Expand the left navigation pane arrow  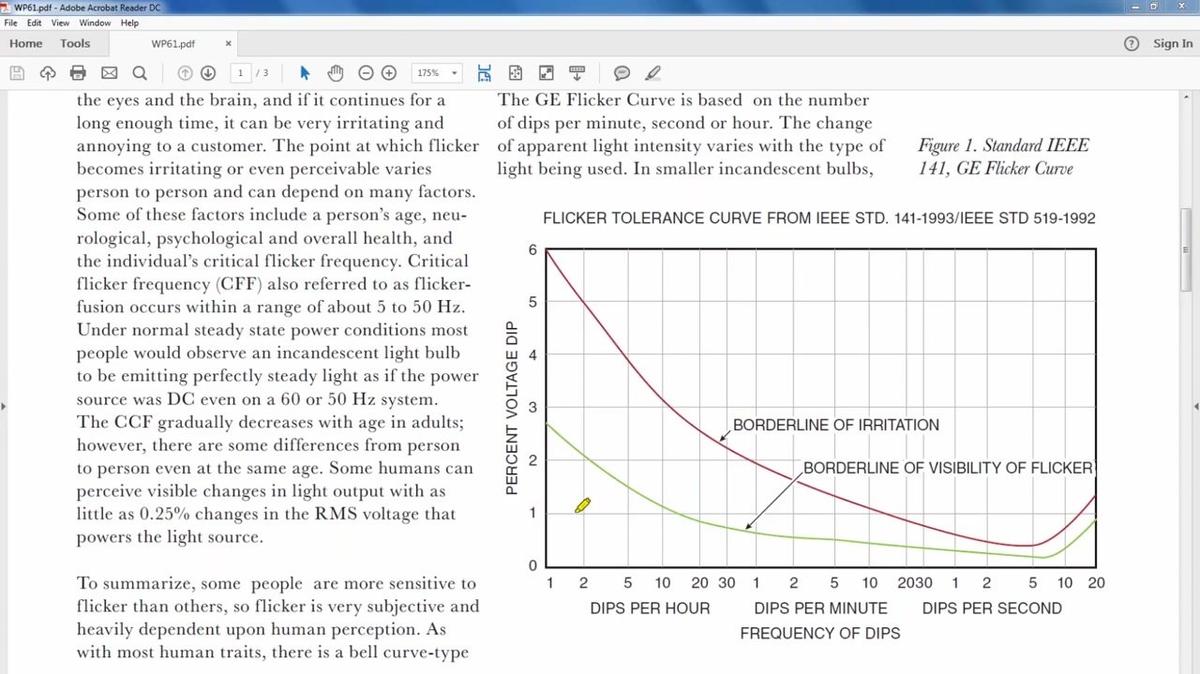click(4, 406)
